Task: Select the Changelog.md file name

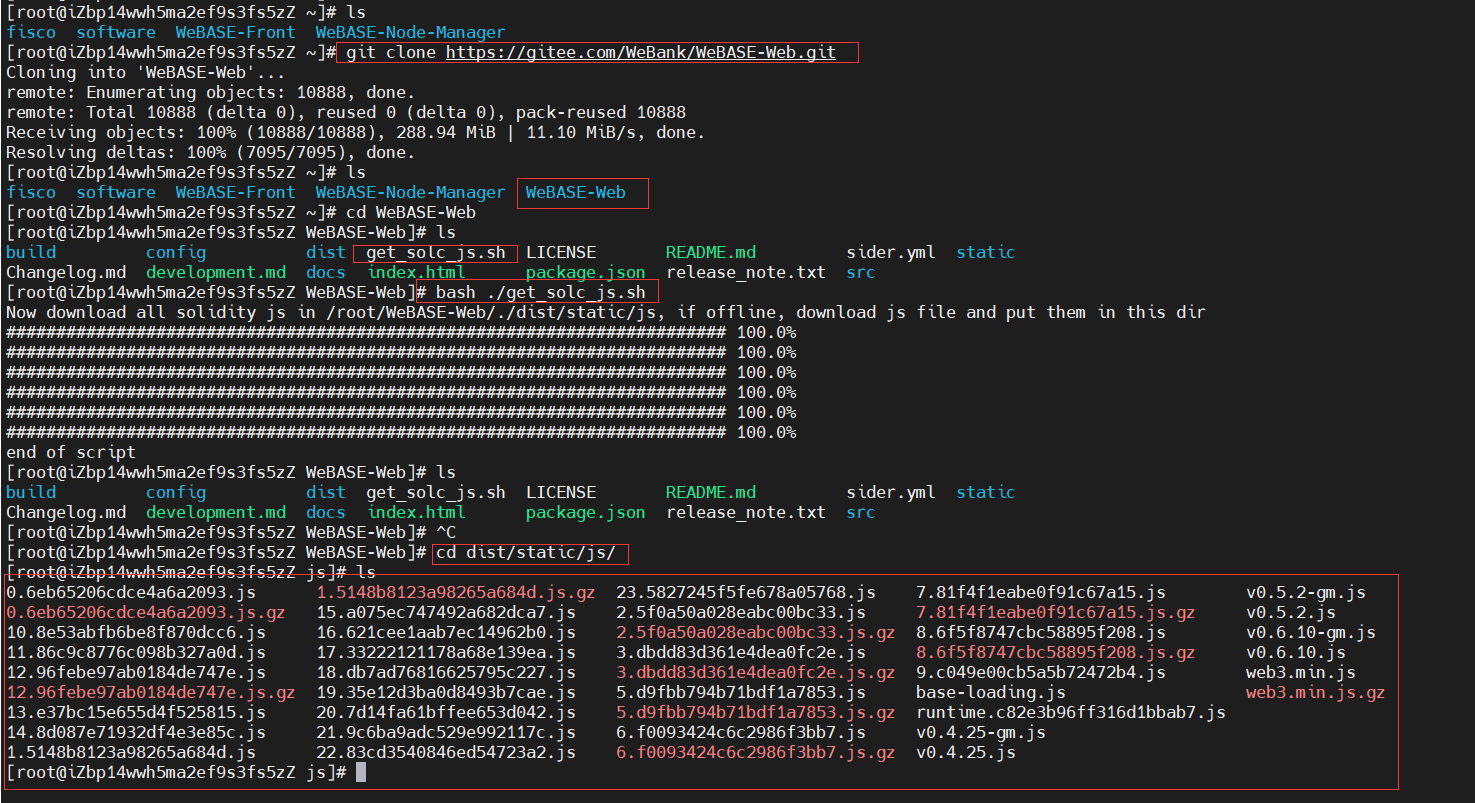Action: (x=65, y=272)
